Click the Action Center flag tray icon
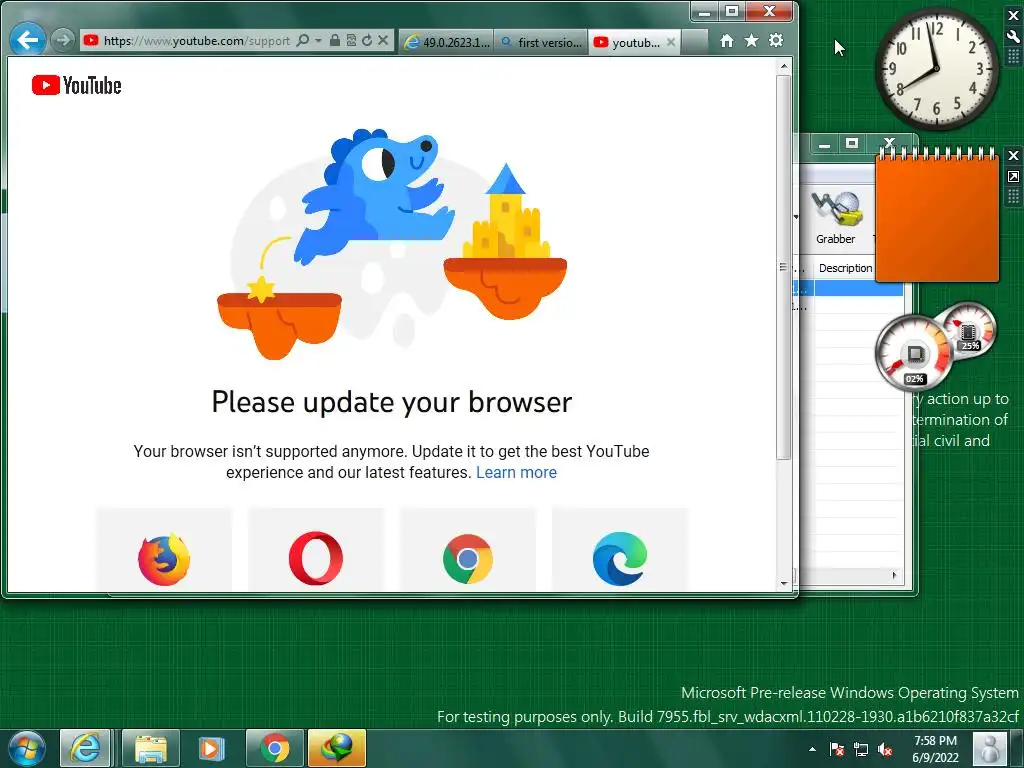1024x768 pixels. coord(837,749)
